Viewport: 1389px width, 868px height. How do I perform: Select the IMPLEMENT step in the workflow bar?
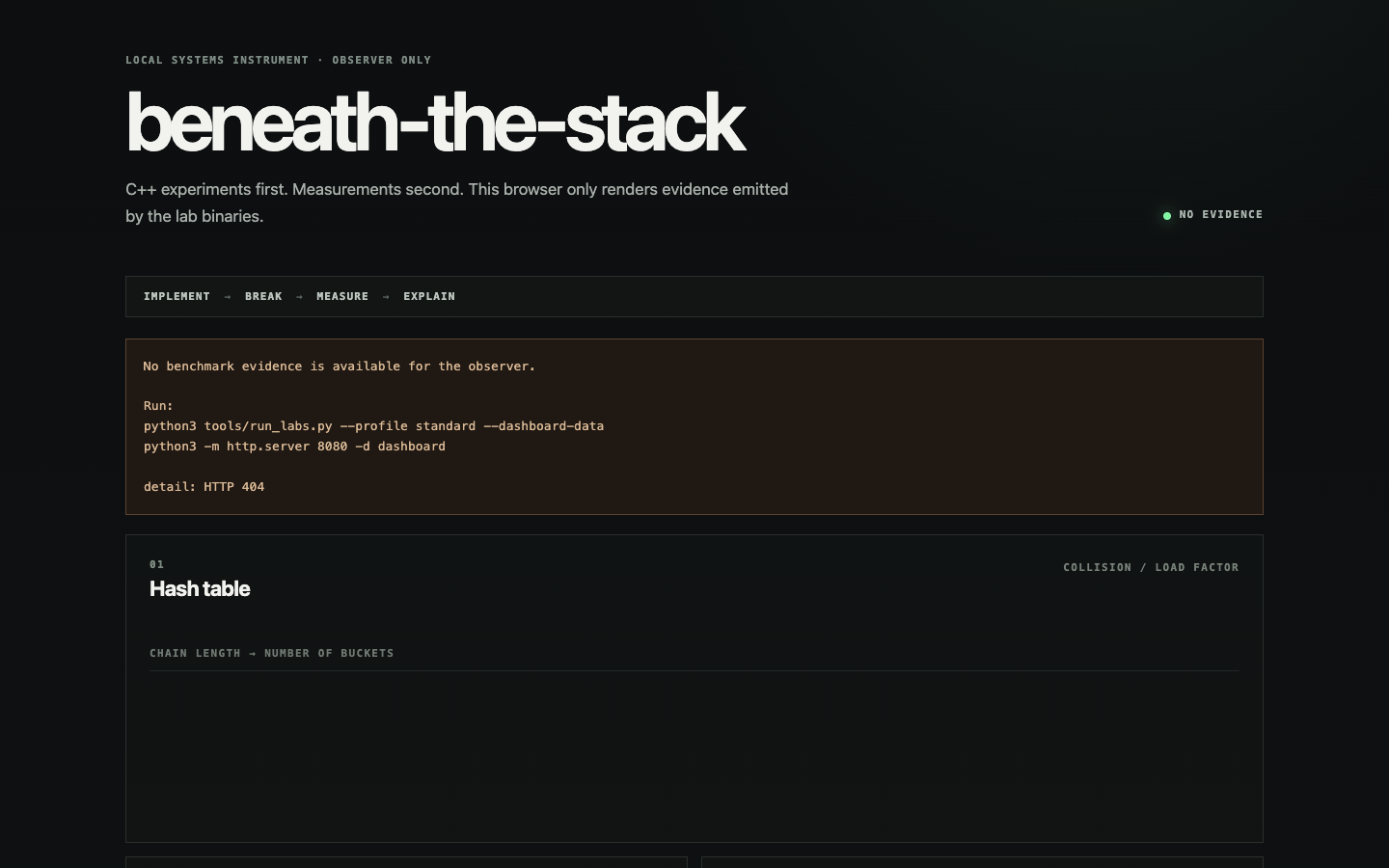(x=177, y=296)
